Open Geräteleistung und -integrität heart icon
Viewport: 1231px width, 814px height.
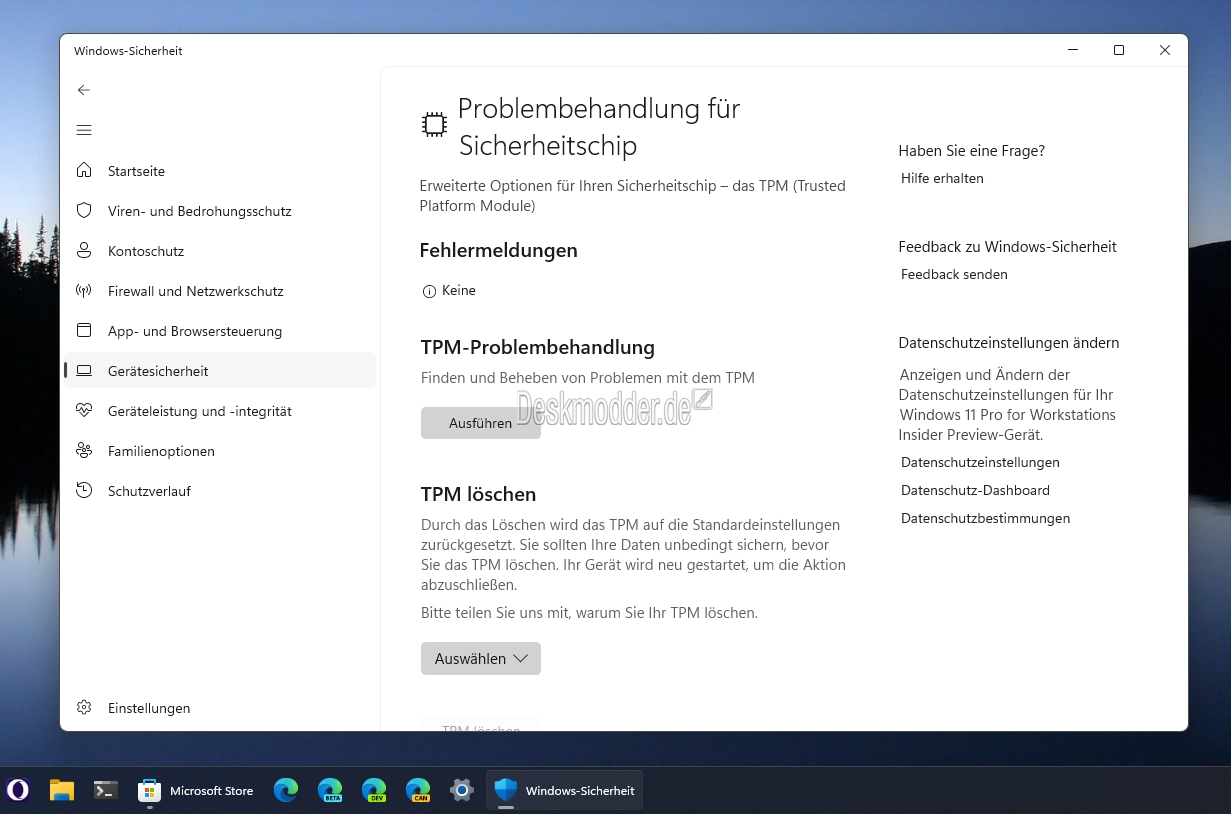84,411
